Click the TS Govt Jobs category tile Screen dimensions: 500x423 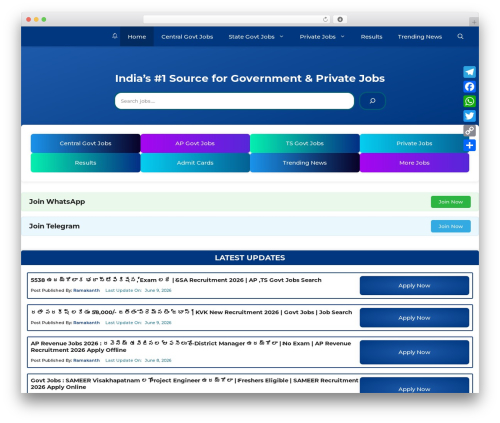[x=305, y=143]
